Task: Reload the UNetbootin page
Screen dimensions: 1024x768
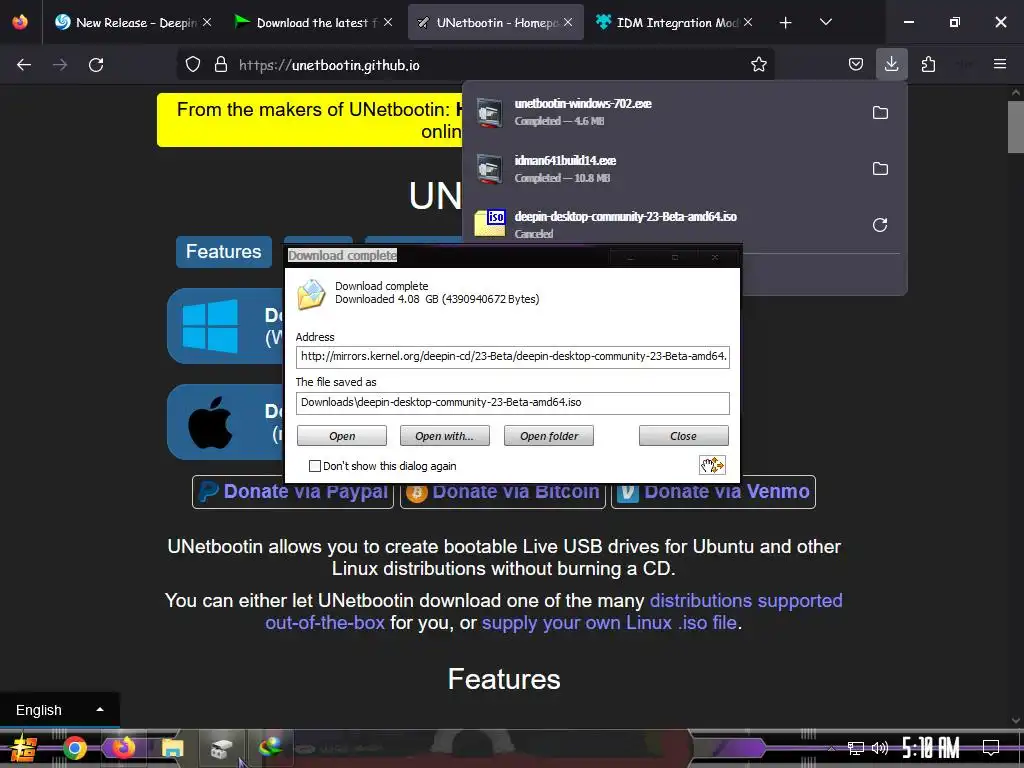Action: coord(96,65)
